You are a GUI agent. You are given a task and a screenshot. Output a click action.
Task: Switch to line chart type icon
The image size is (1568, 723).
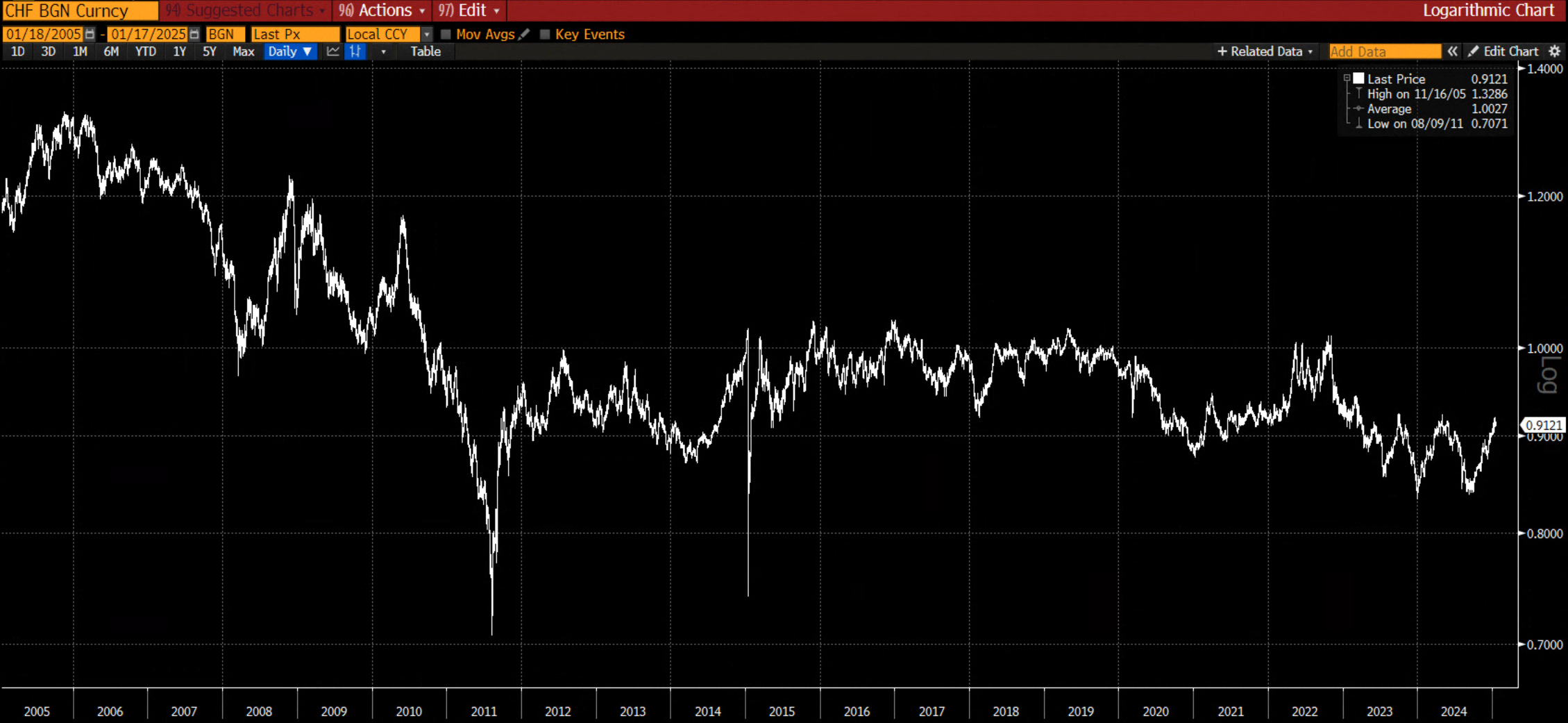333,51
